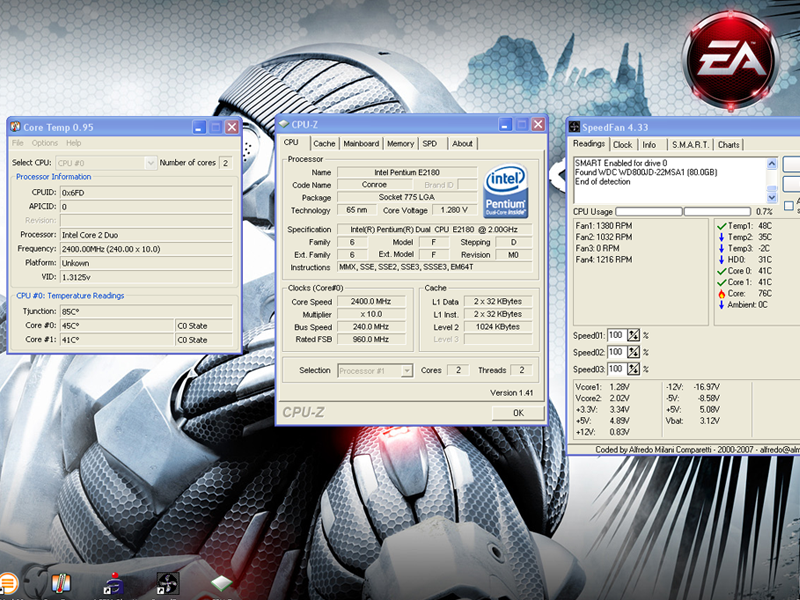
Task: Click the OK button in CPU-Z
Action: [x=518, y=413]
